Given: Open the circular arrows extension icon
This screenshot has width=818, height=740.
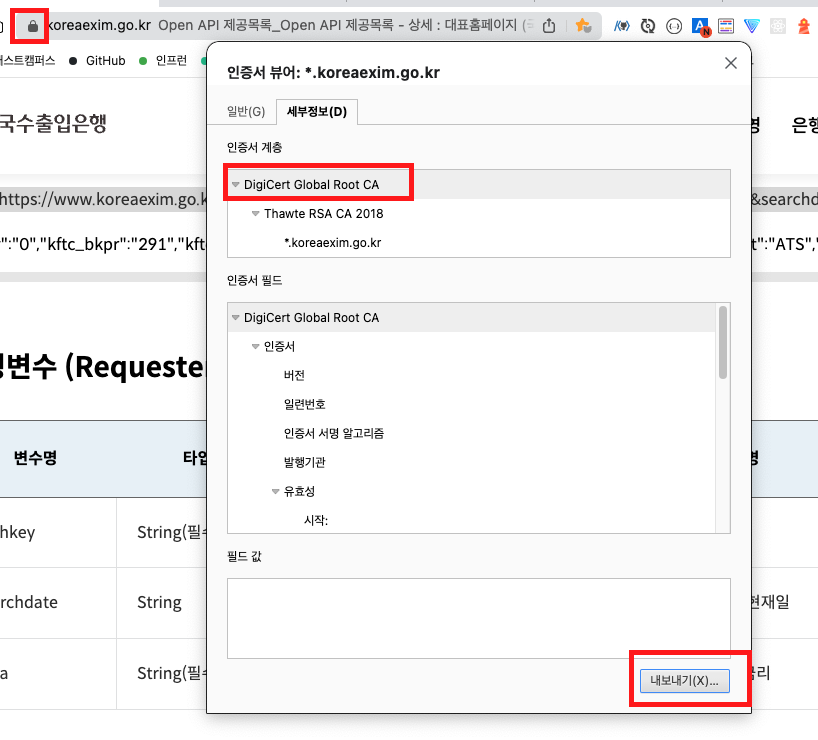Looking at the screenshot, I should (647, 26).
